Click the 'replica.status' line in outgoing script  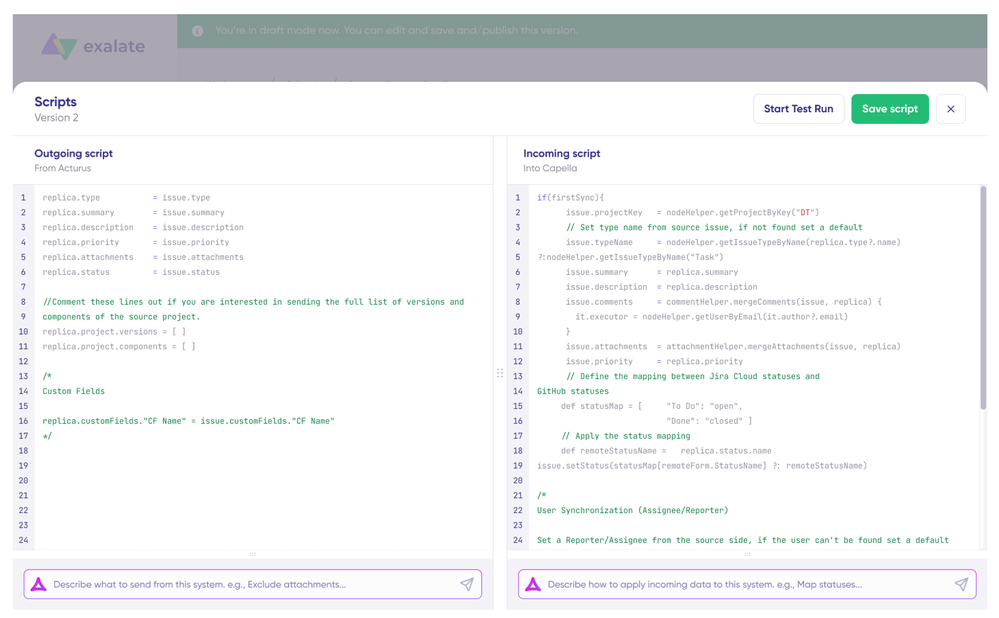coord(130,272)
